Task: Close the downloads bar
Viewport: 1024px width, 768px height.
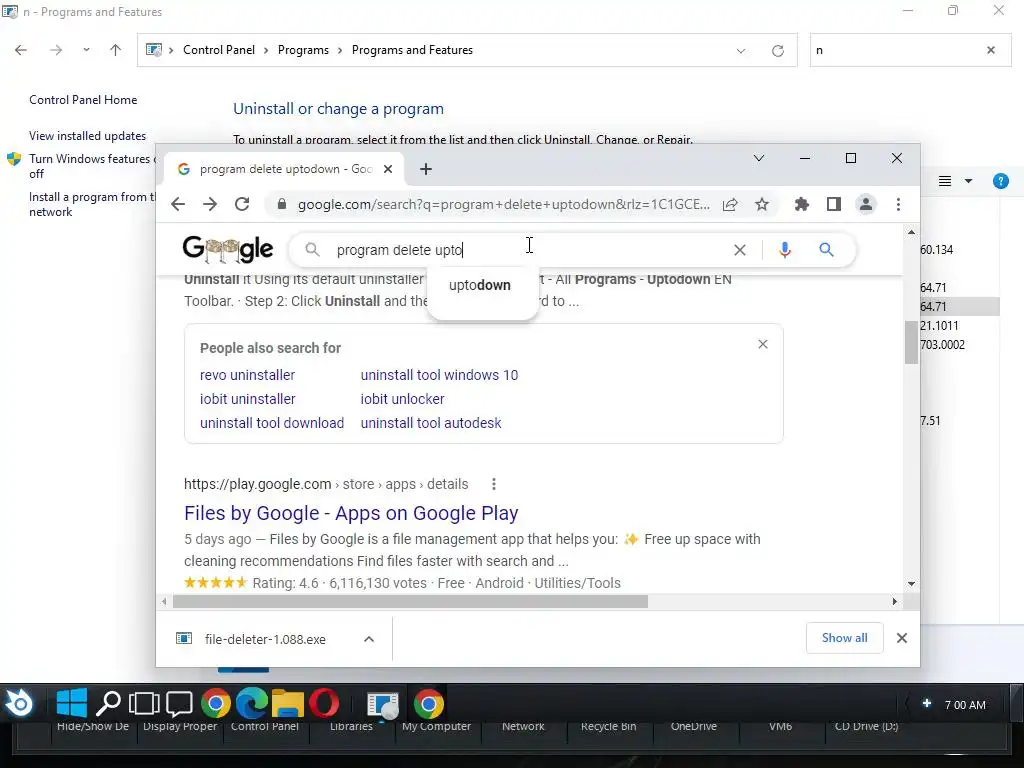Action: 902,638
